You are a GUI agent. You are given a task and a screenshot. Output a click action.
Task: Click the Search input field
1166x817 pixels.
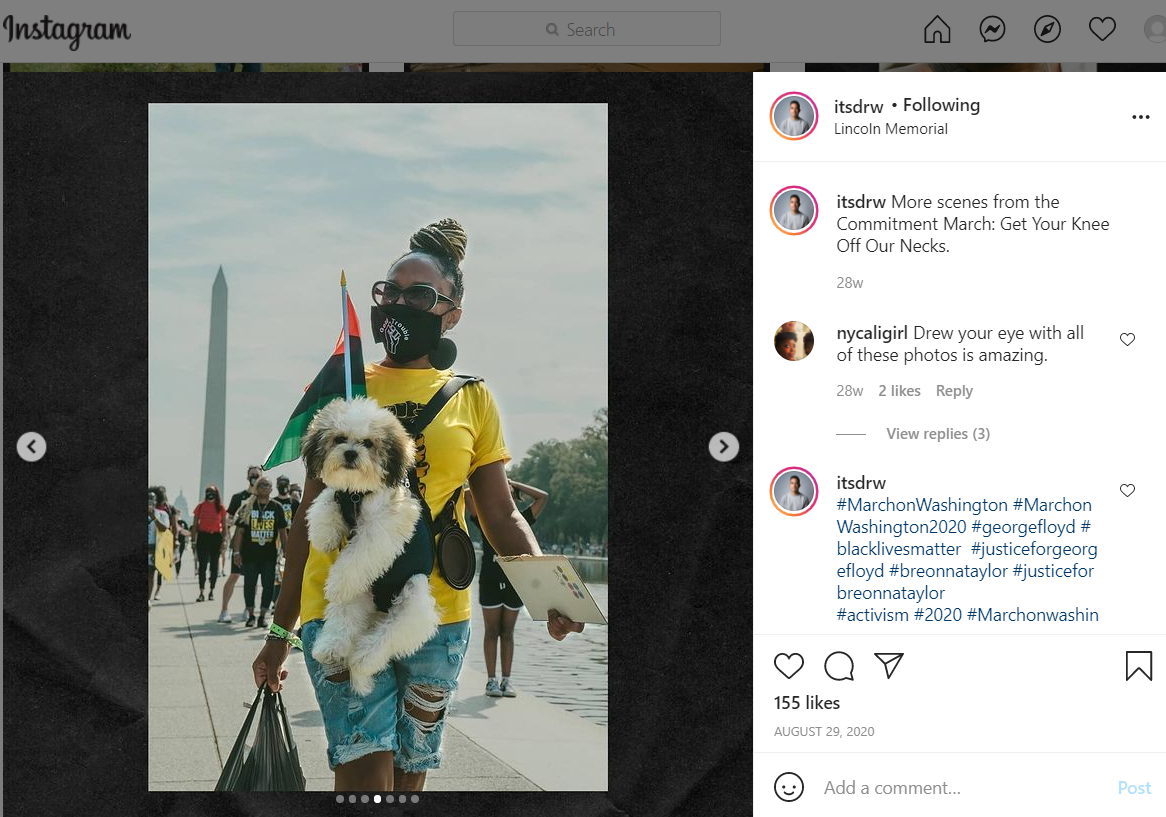pyautogui.click(x=587, y=30)
